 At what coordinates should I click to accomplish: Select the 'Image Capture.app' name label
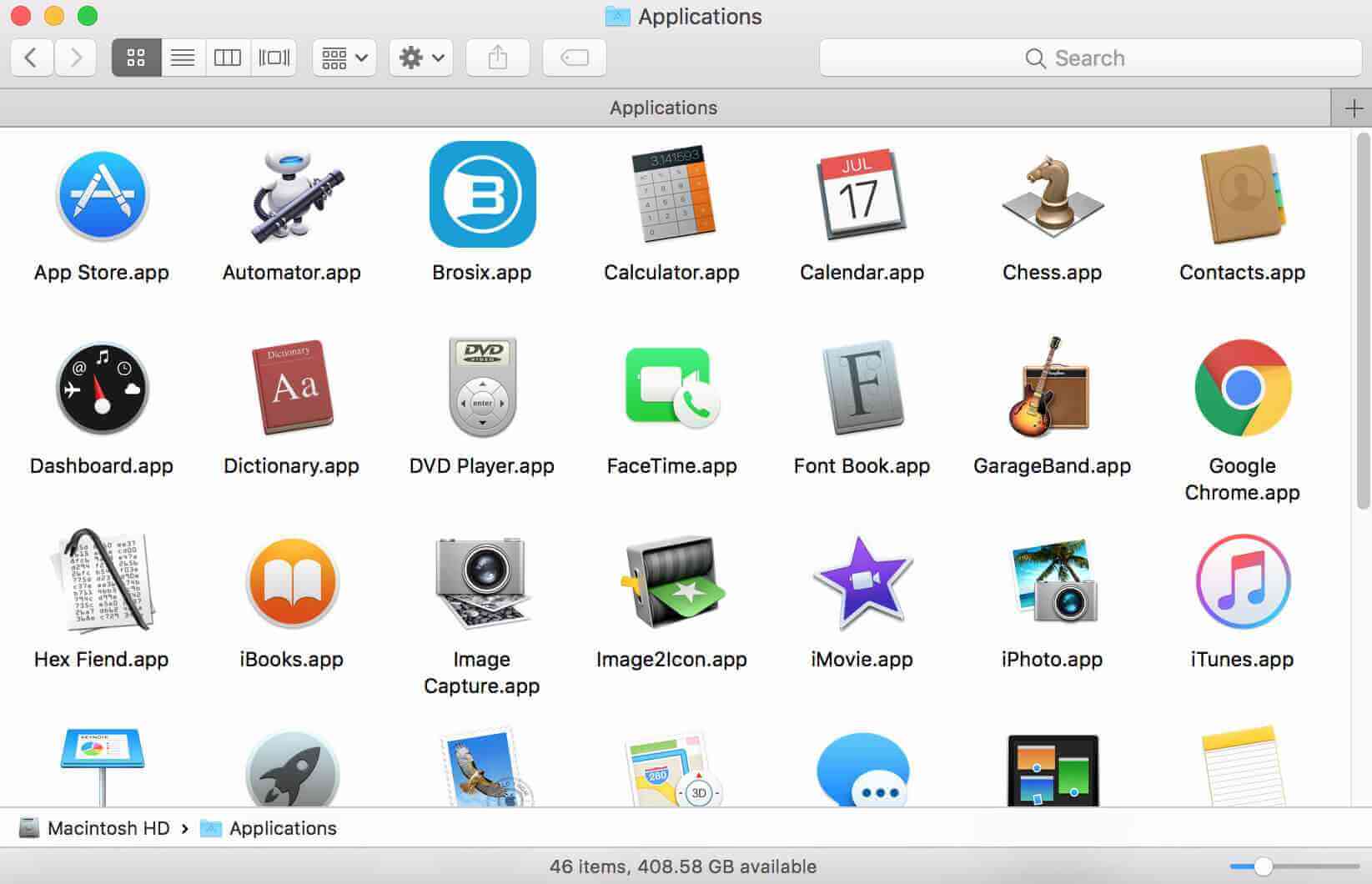(482, 672)
